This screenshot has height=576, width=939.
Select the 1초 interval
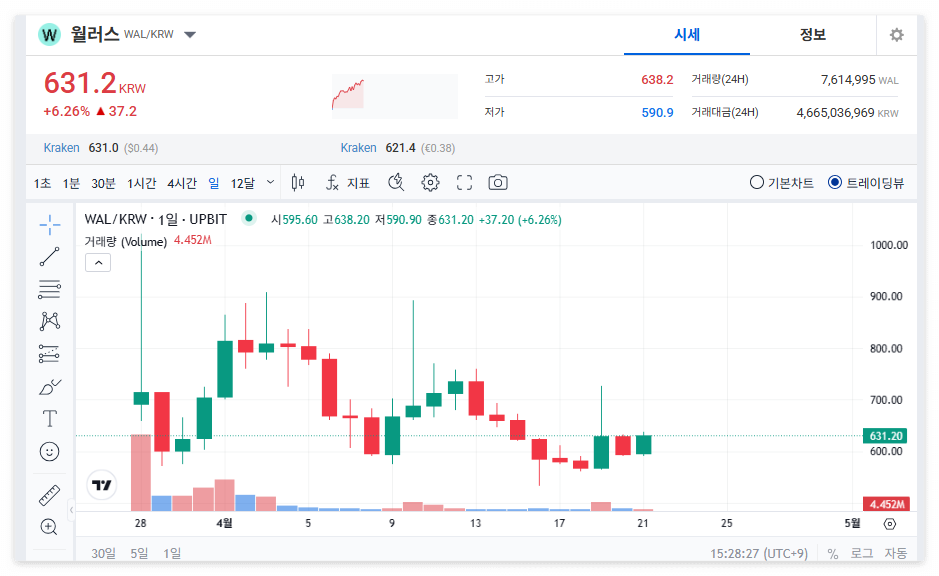(43, 183)
